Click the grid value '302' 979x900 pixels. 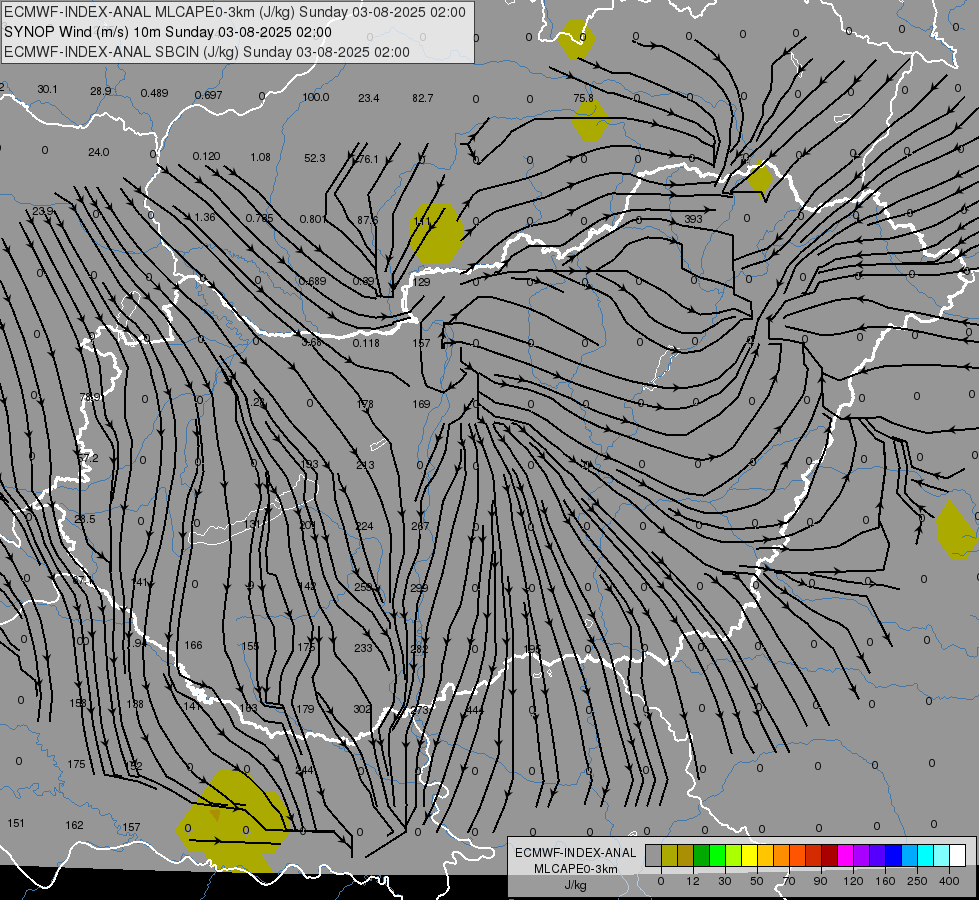click(x=362, y=709)
